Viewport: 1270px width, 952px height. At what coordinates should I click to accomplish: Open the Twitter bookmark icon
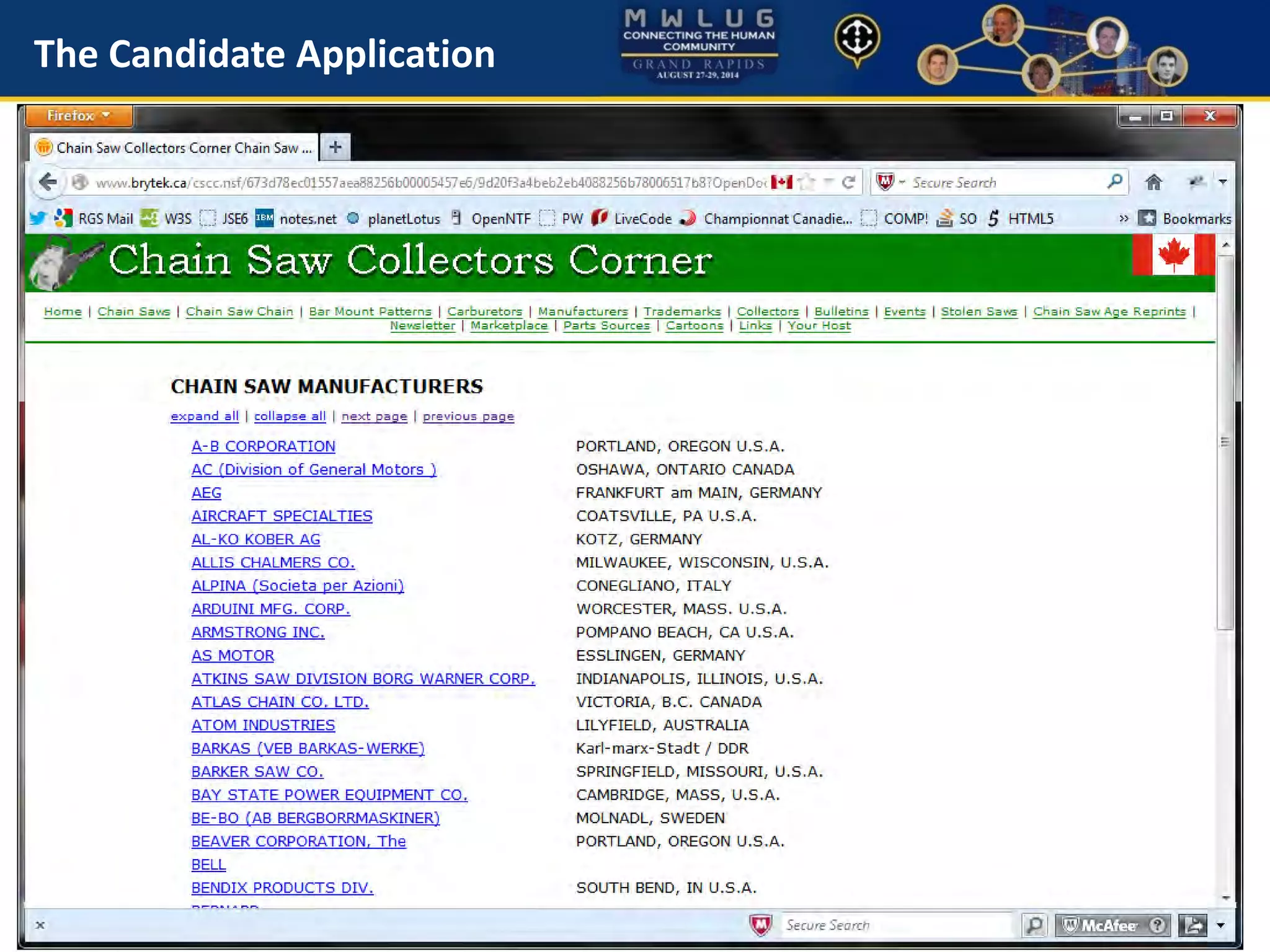[38, 218]
